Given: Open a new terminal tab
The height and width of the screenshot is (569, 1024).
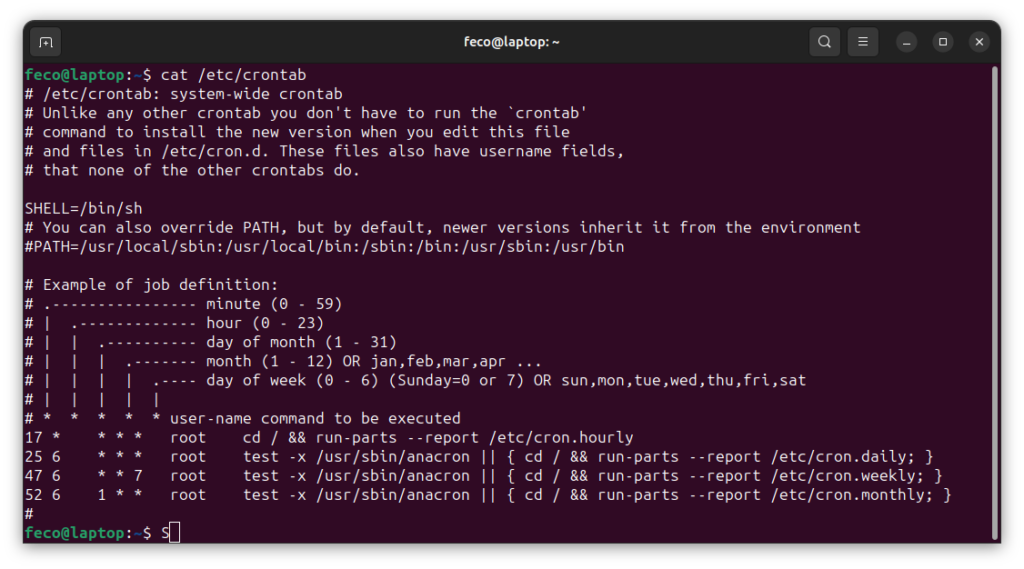Looking at the screenshot, I should click(46, 42).
